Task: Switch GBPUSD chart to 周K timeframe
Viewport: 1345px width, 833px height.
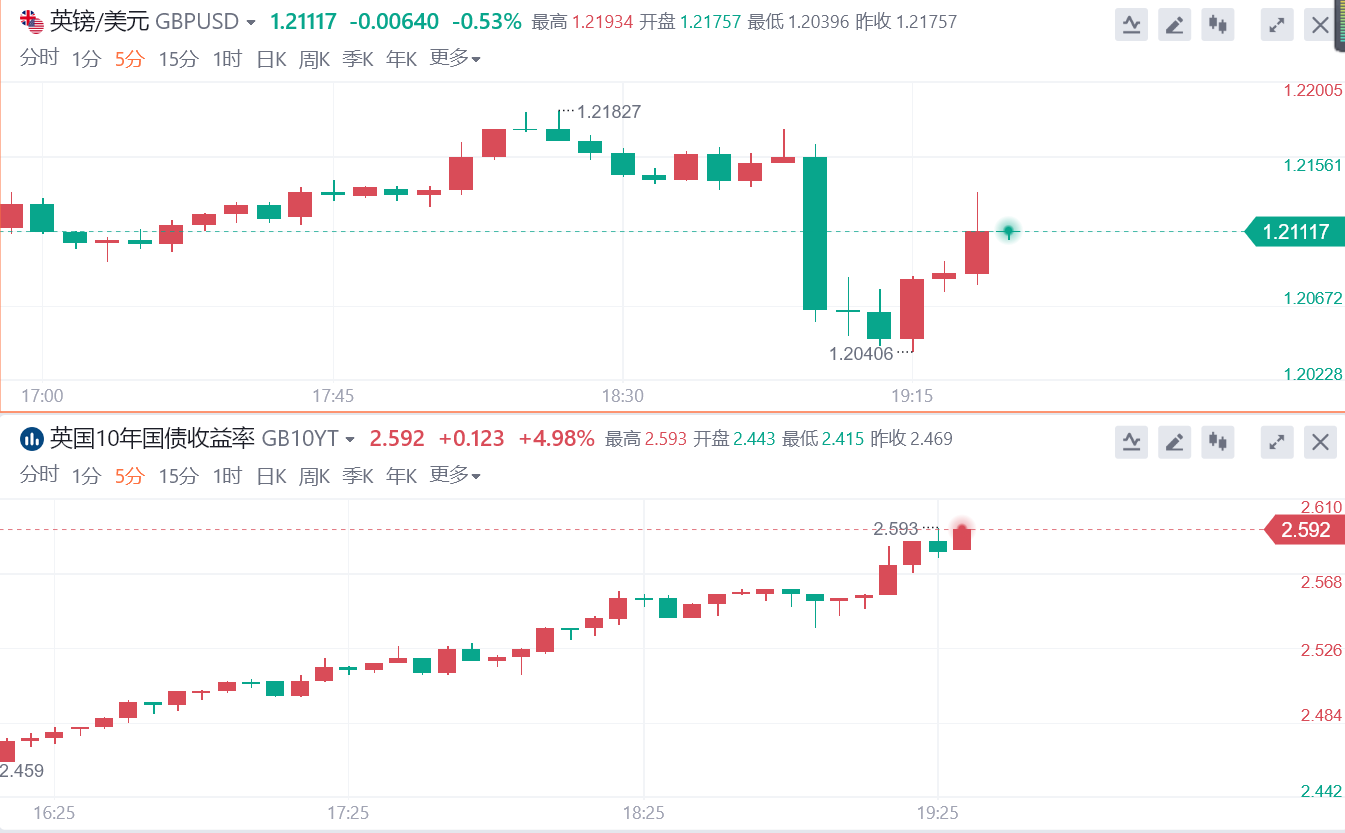Action: (x=314, y=60)
